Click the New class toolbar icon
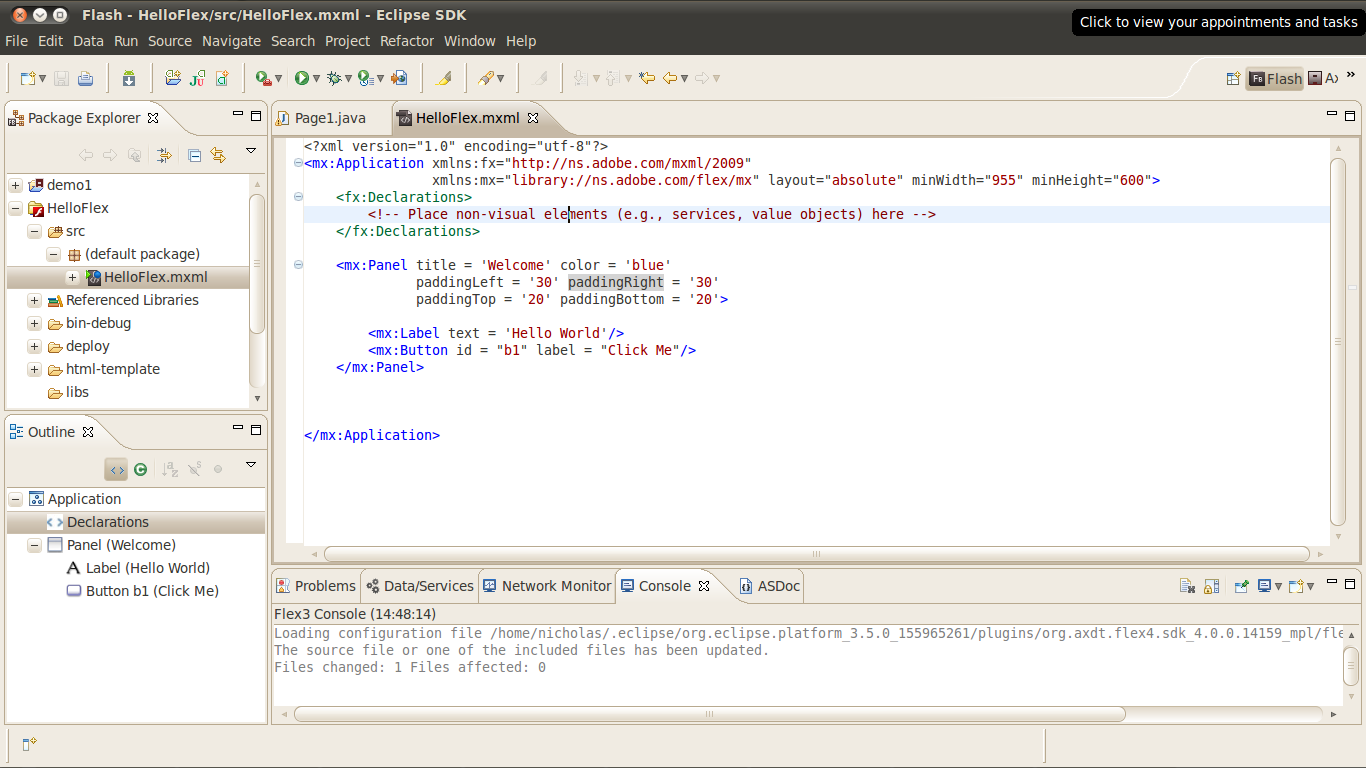 point(222,78)
